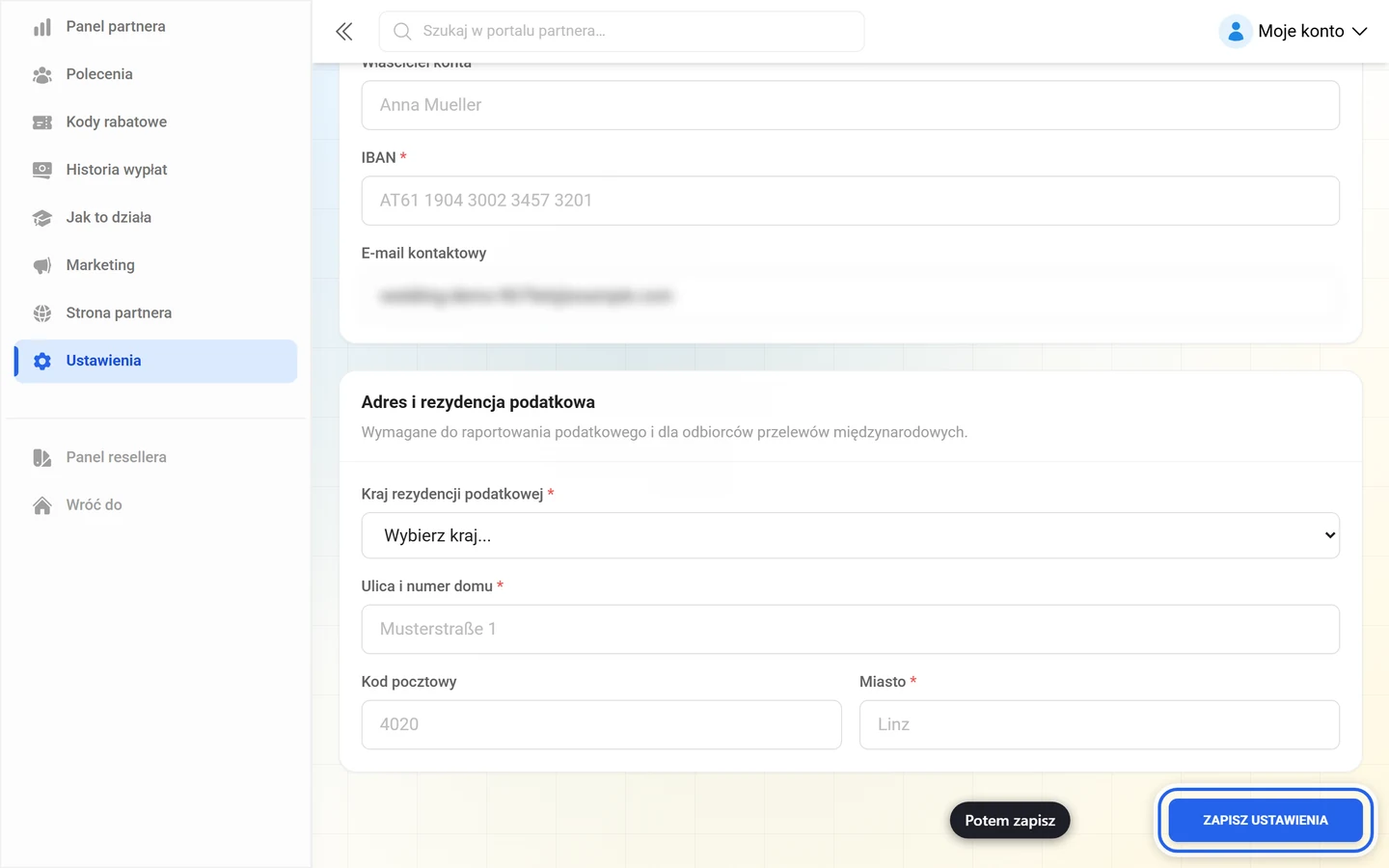Click the Historia wypłat money icon

42,170
